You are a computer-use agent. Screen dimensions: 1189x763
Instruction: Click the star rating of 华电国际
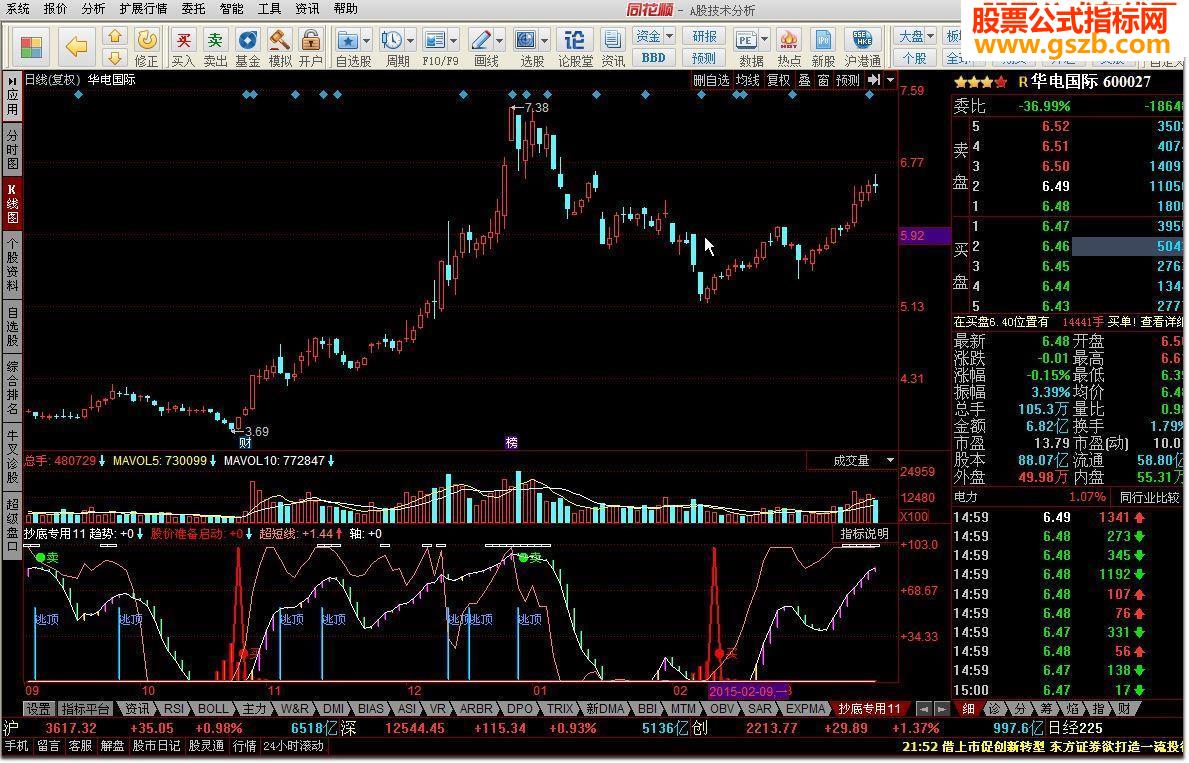981,82
